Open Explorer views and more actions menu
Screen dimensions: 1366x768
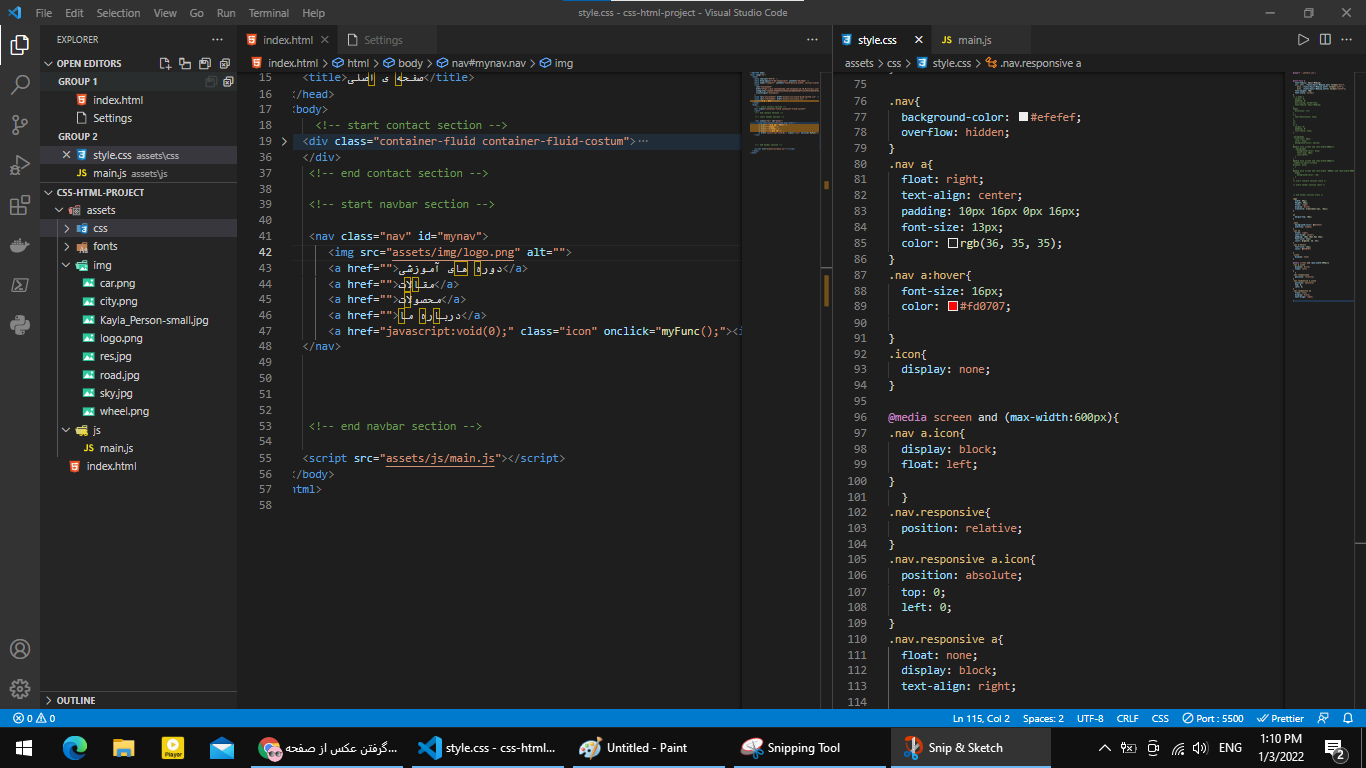(217, 39)
